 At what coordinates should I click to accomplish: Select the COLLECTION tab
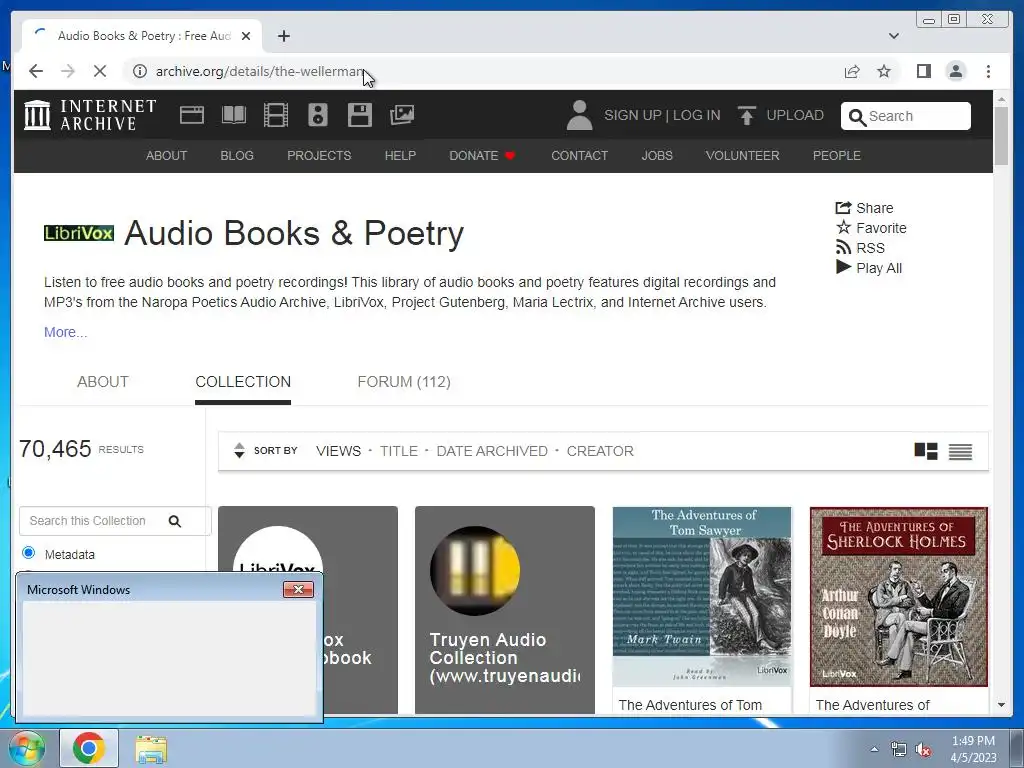point(243,382)
